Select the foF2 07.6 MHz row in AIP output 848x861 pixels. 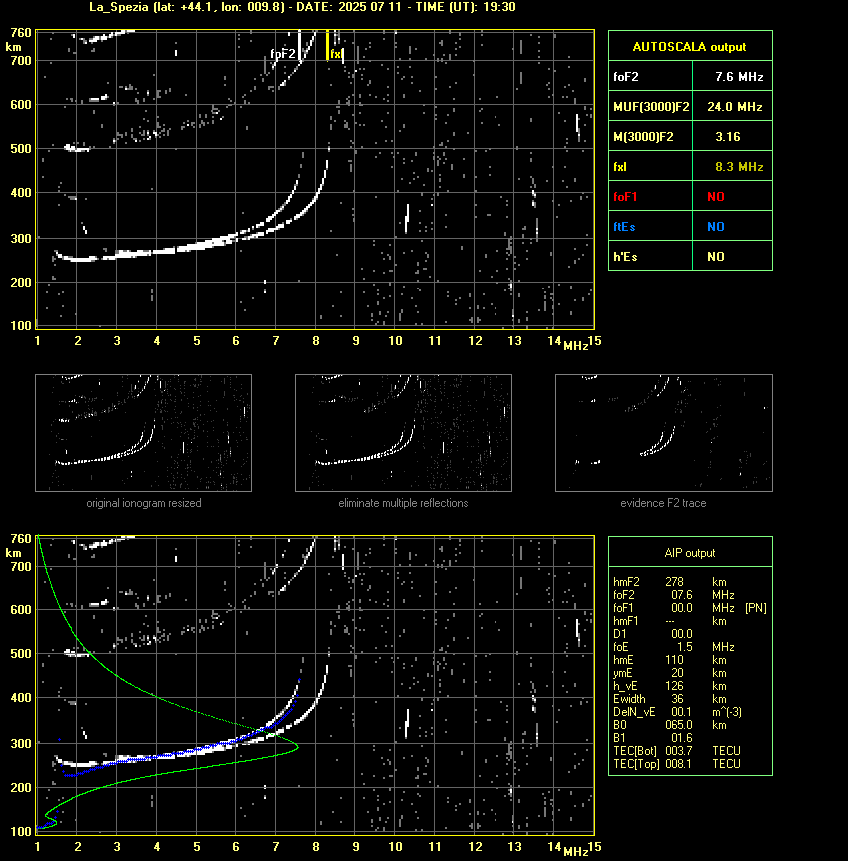coord(674,595)
